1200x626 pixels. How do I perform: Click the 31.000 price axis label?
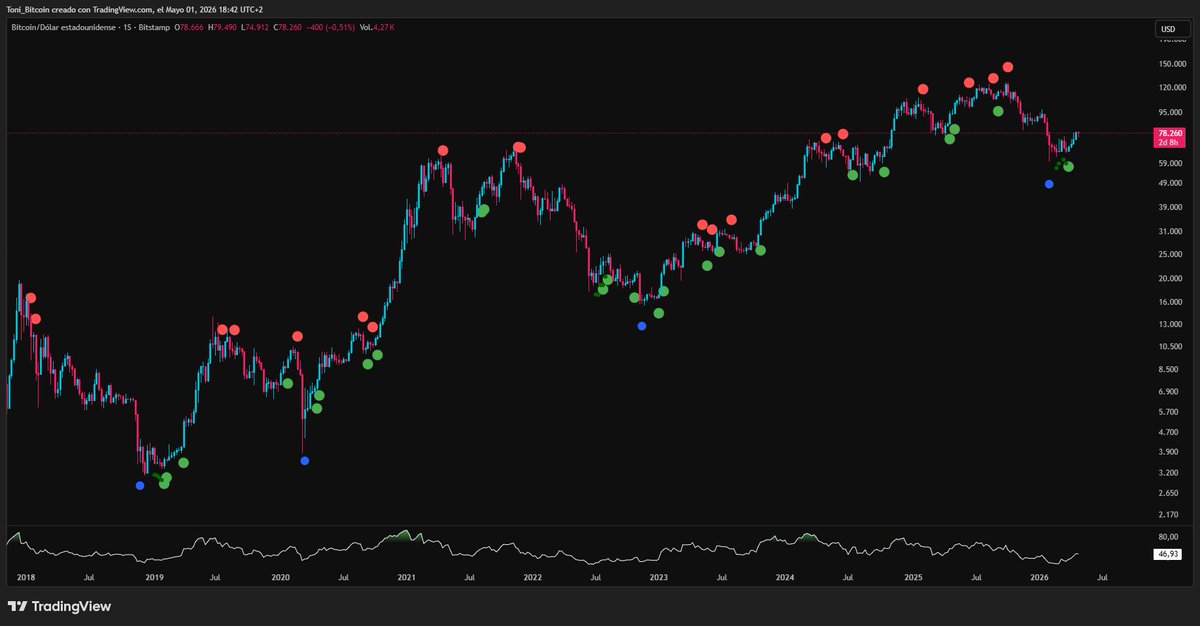click(x=1170, y=231)
